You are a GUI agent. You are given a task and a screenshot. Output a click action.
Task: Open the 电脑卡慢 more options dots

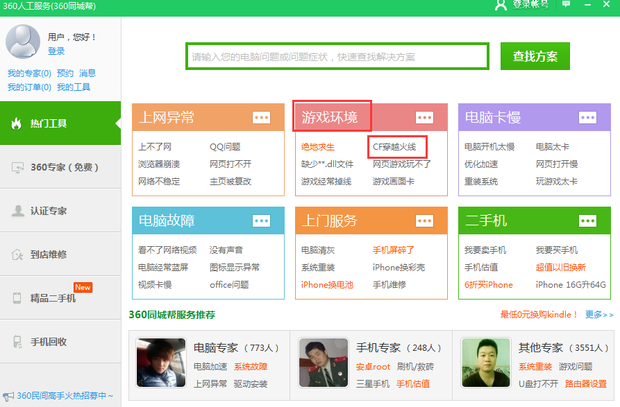pos(588,117)
